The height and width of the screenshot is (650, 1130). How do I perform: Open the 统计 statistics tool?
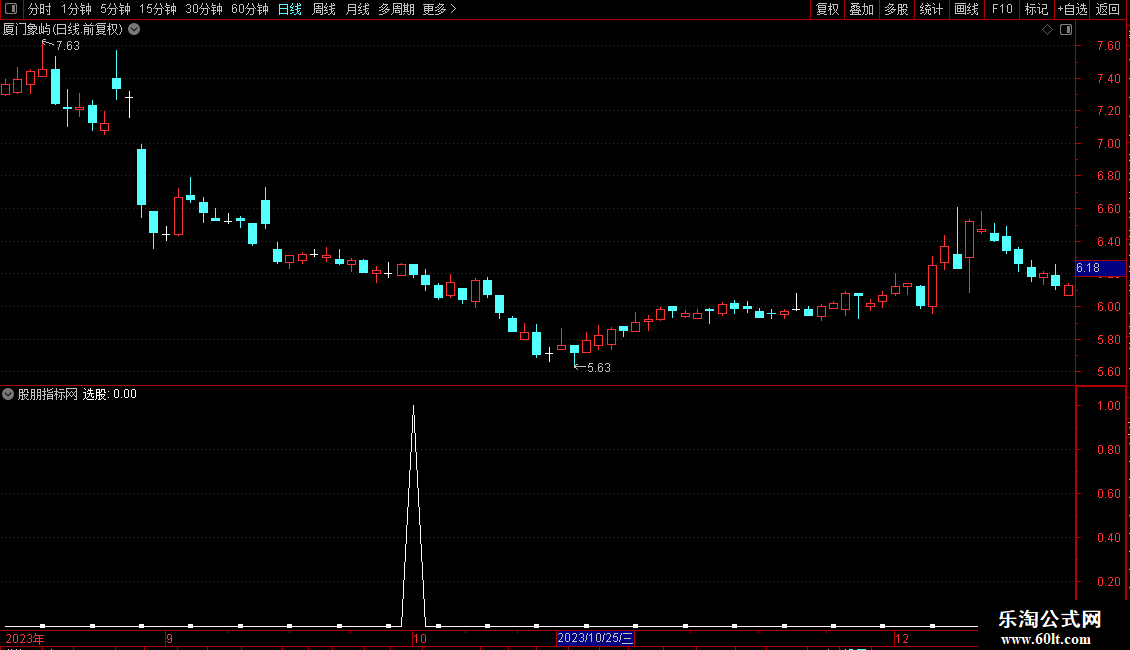coord(931,9)
